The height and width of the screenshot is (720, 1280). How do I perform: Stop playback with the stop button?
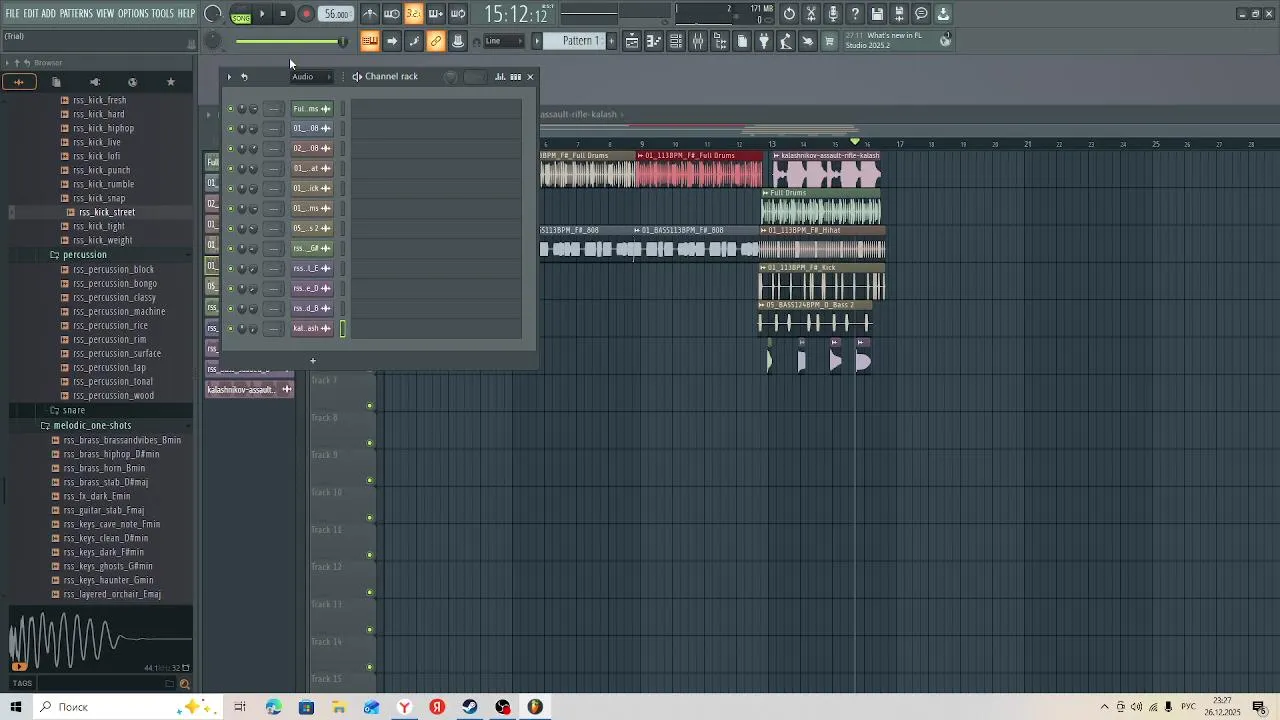coord(284,14)
